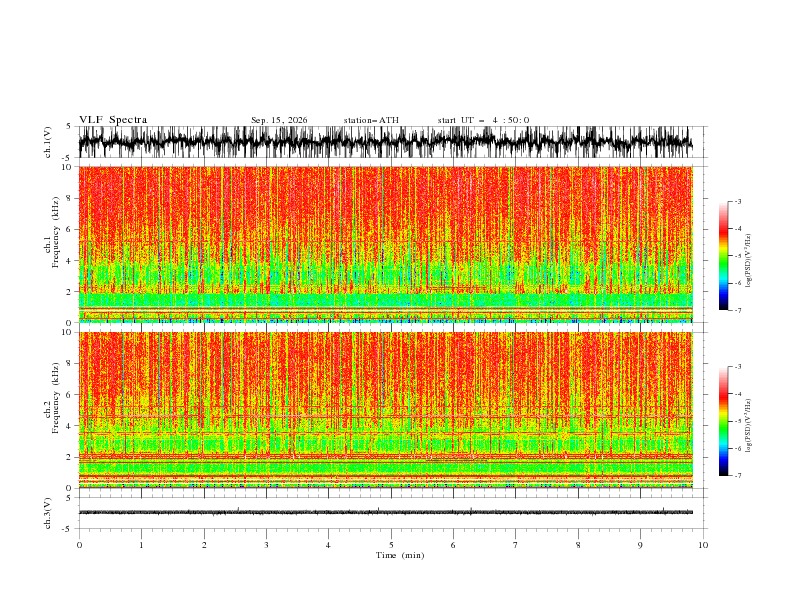Click the ch.2 lower color scale bar
Screen dimensions: 792x612
pos(723,421)
